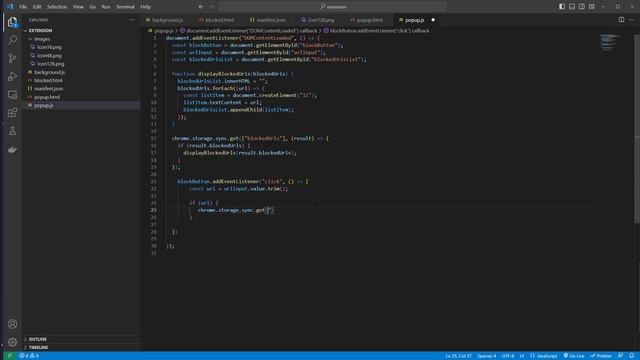Click unsaved dot on popup.js tab
This screenshot has width=640, height=360.
pos(433,20)
